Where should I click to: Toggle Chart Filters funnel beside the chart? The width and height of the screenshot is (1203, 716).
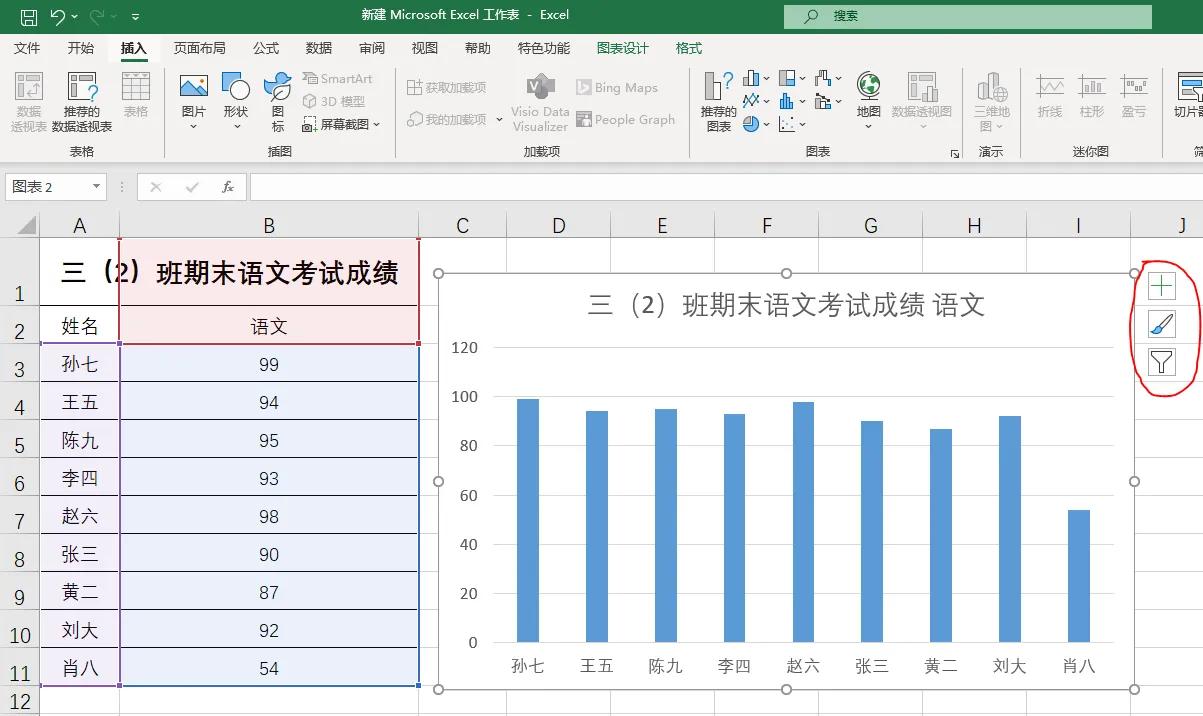pyautogui.click(x=1161, y=361)
